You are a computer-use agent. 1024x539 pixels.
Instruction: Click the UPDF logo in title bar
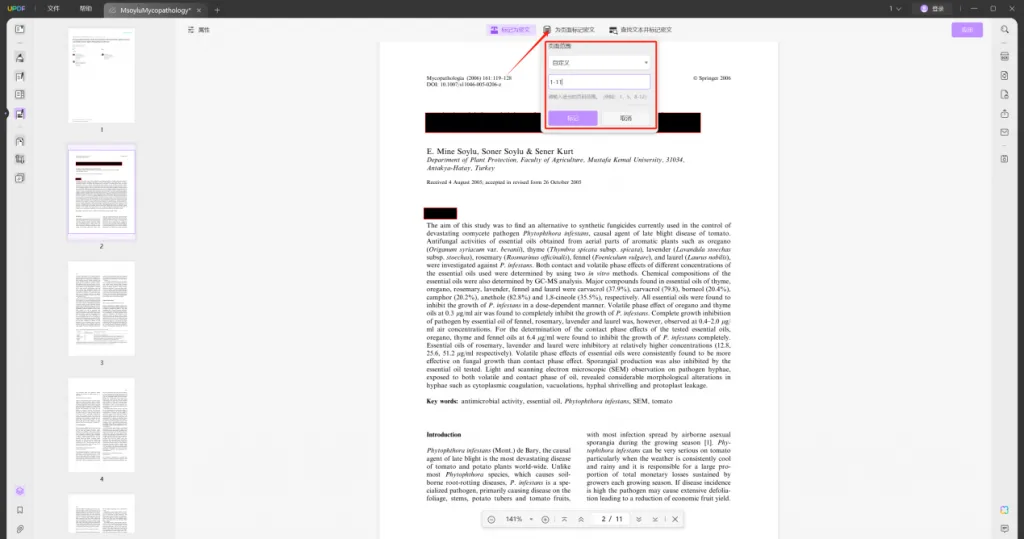click(x=16, y=8)
